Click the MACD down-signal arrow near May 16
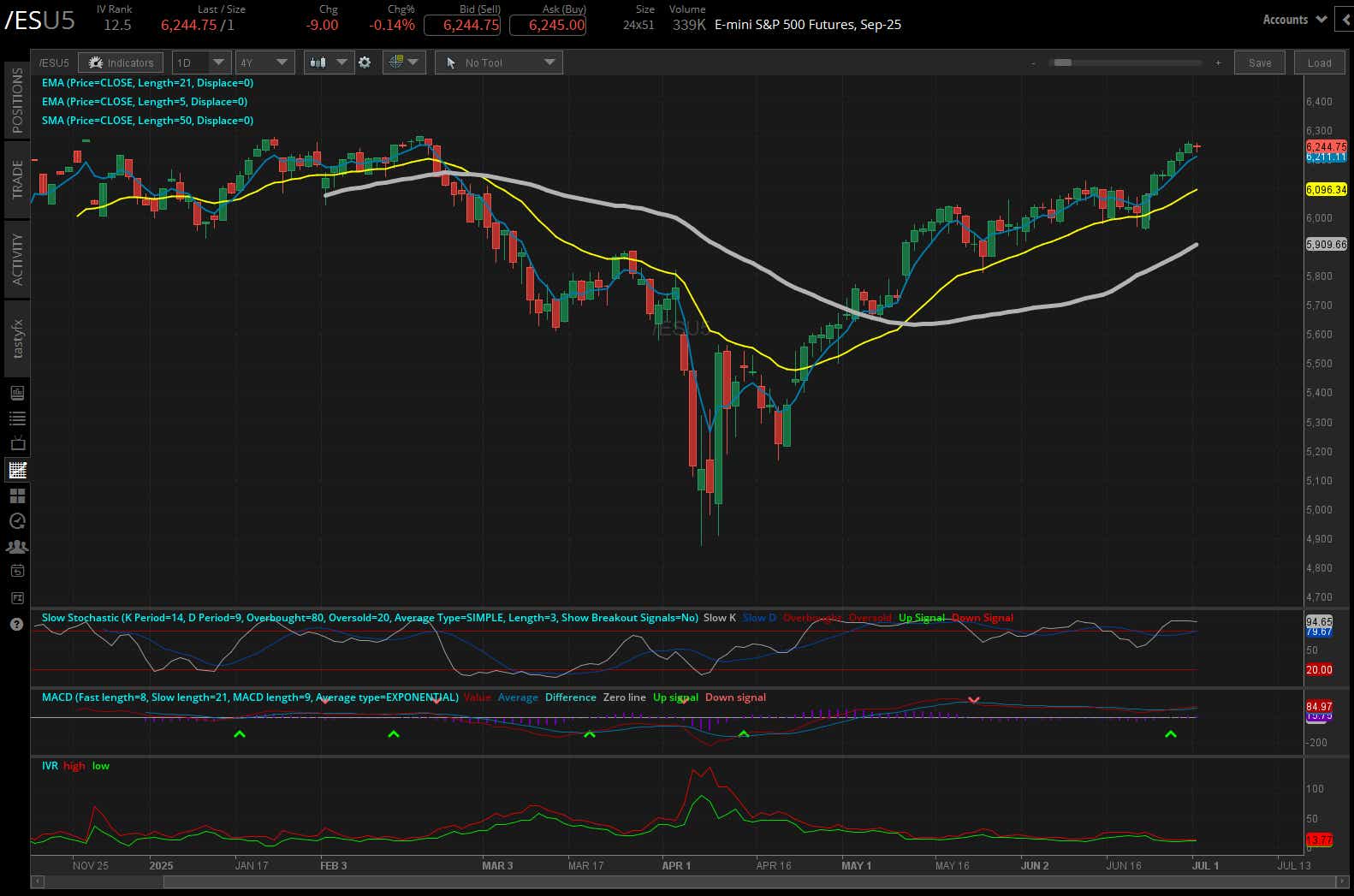This screenshot has height=896, width=1354. point(973,700)
